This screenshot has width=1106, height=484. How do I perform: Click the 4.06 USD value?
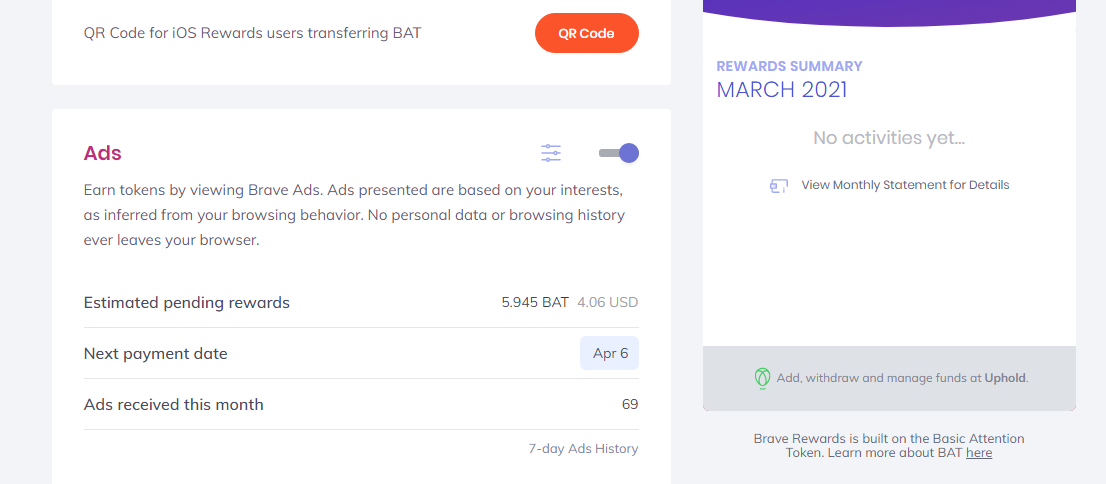coord(608,302)
